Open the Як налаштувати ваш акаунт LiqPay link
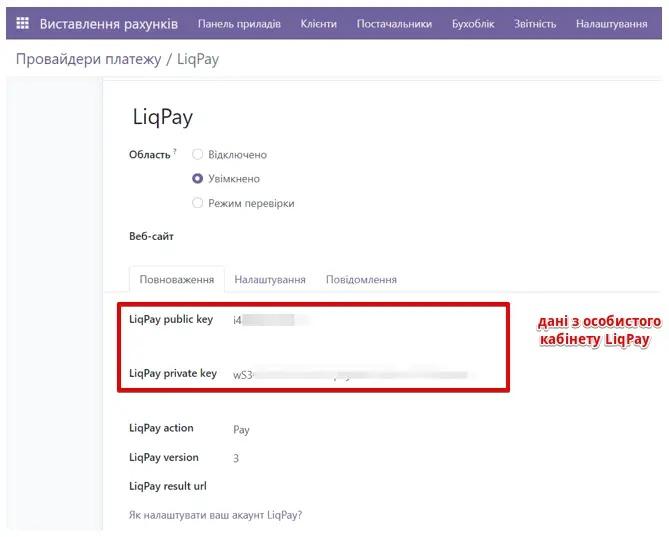The image size is (669, 537). pos(215,515)
